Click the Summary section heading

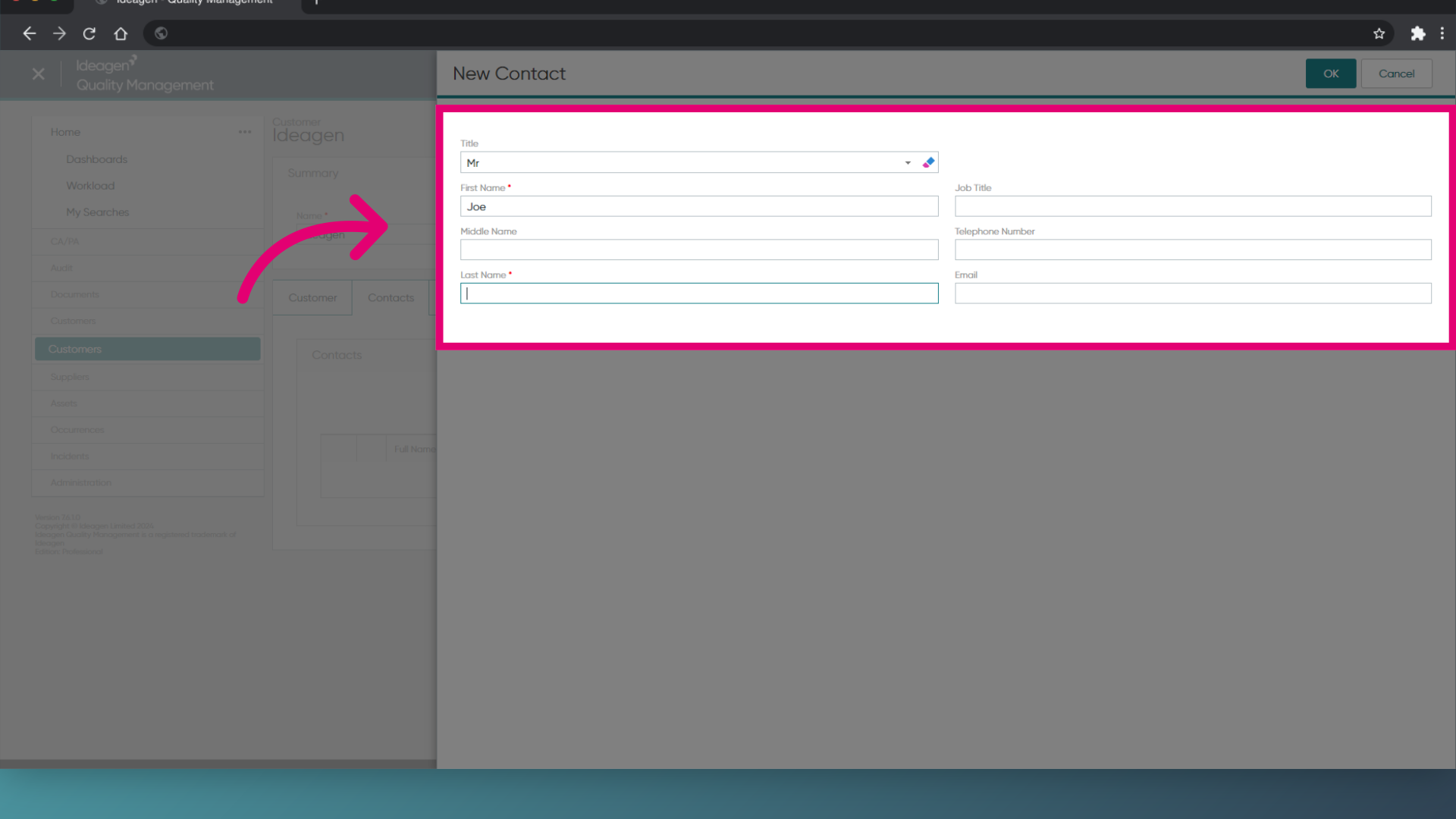312,174
